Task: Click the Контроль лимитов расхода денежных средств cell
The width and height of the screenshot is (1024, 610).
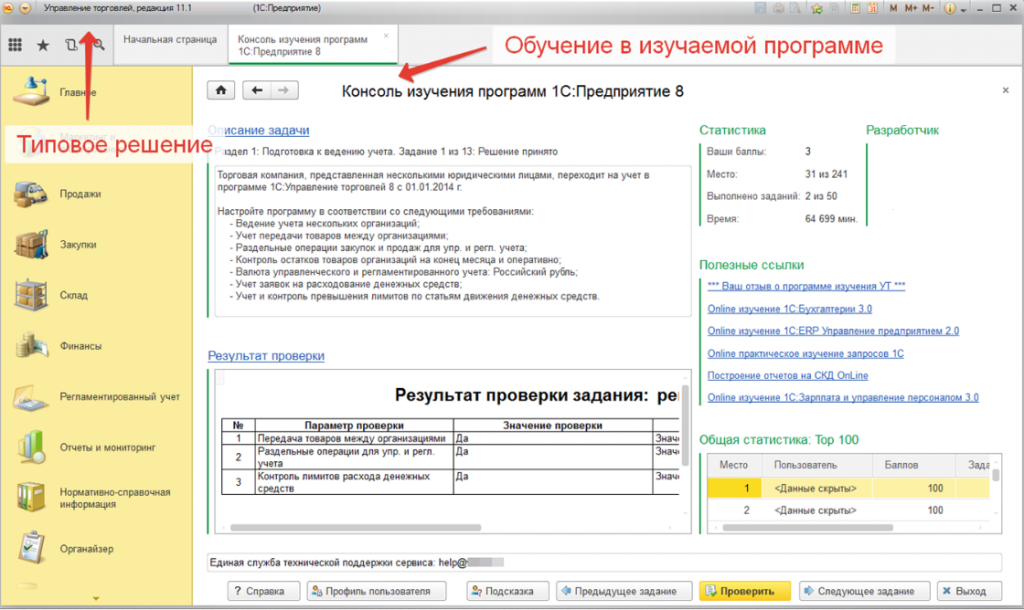Action: 353,482
